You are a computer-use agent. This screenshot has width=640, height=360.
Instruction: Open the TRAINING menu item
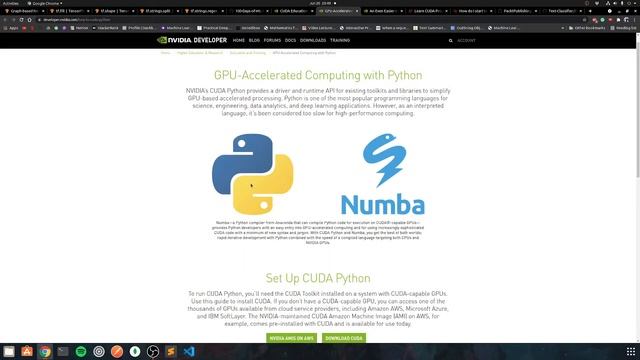340,40
